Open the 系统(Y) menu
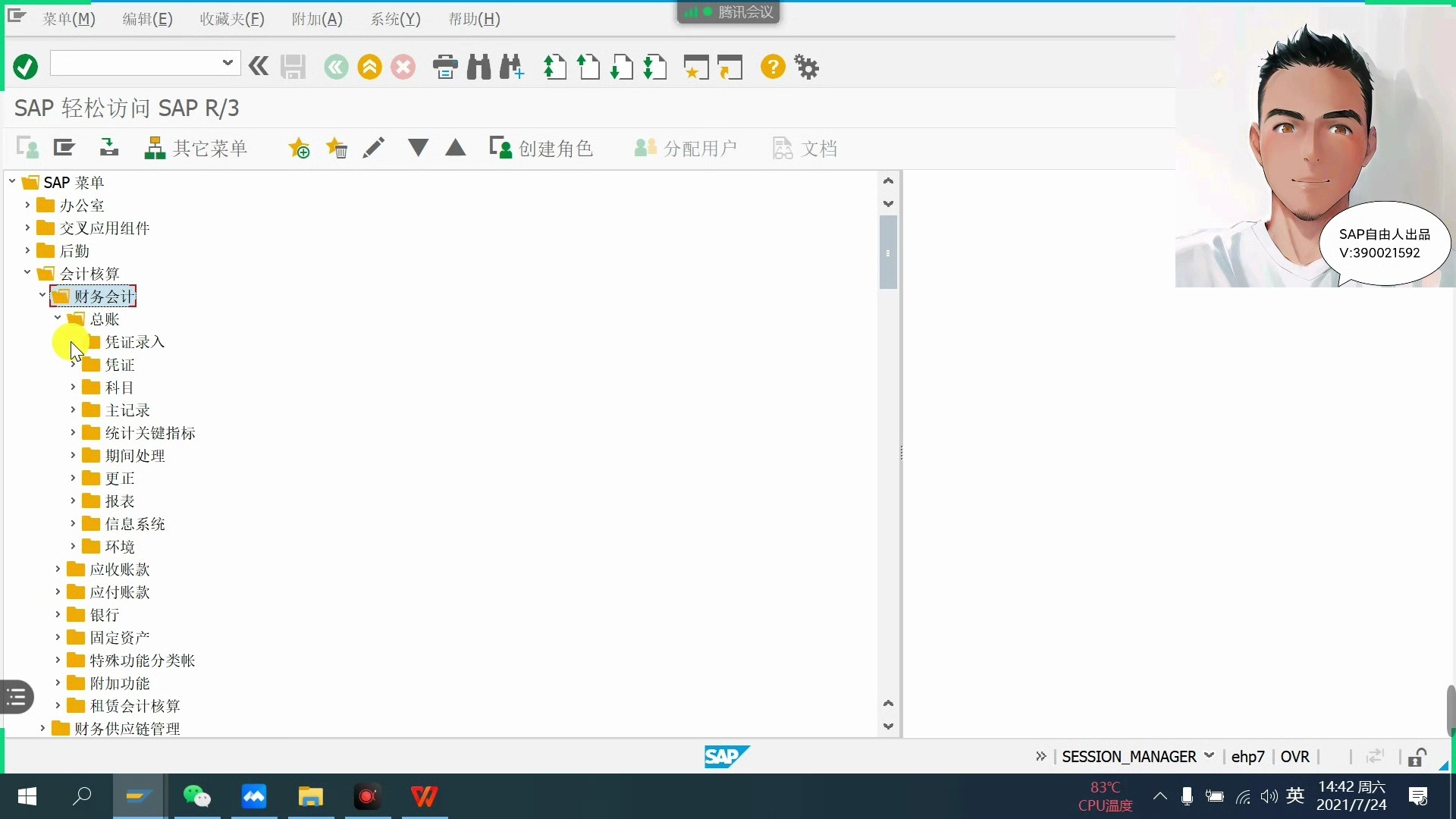1456x819 pixels. (395, 19)
